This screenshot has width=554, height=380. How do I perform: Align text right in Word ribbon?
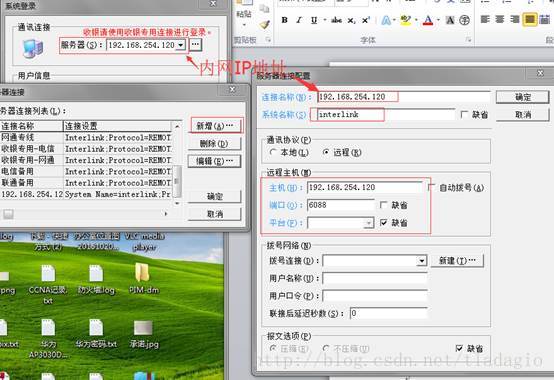coord(514,19)
